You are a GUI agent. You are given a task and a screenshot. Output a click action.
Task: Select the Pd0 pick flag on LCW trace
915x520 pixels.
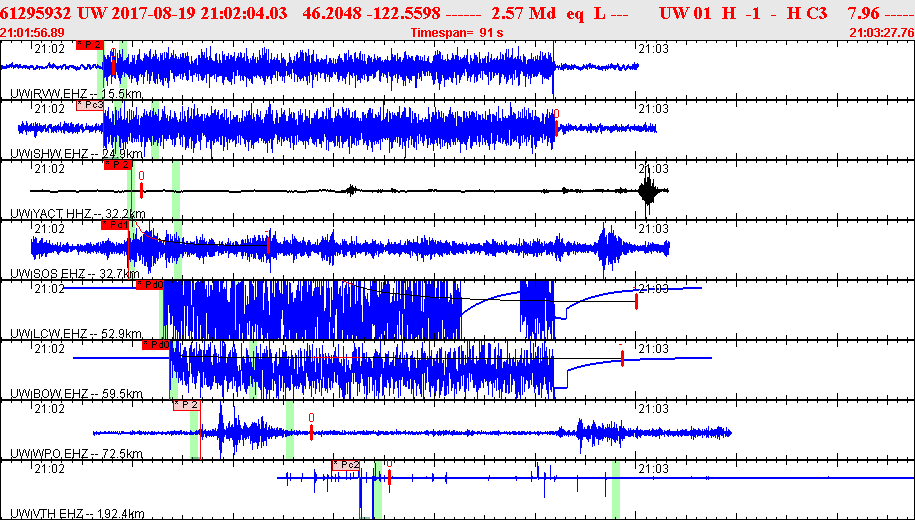pos(150,285)
